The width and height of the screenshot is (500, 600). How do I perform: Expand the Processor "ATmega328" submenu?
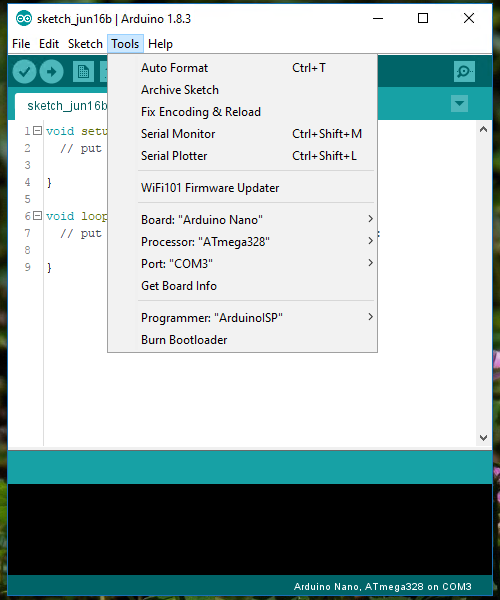[x=242, y=242]
